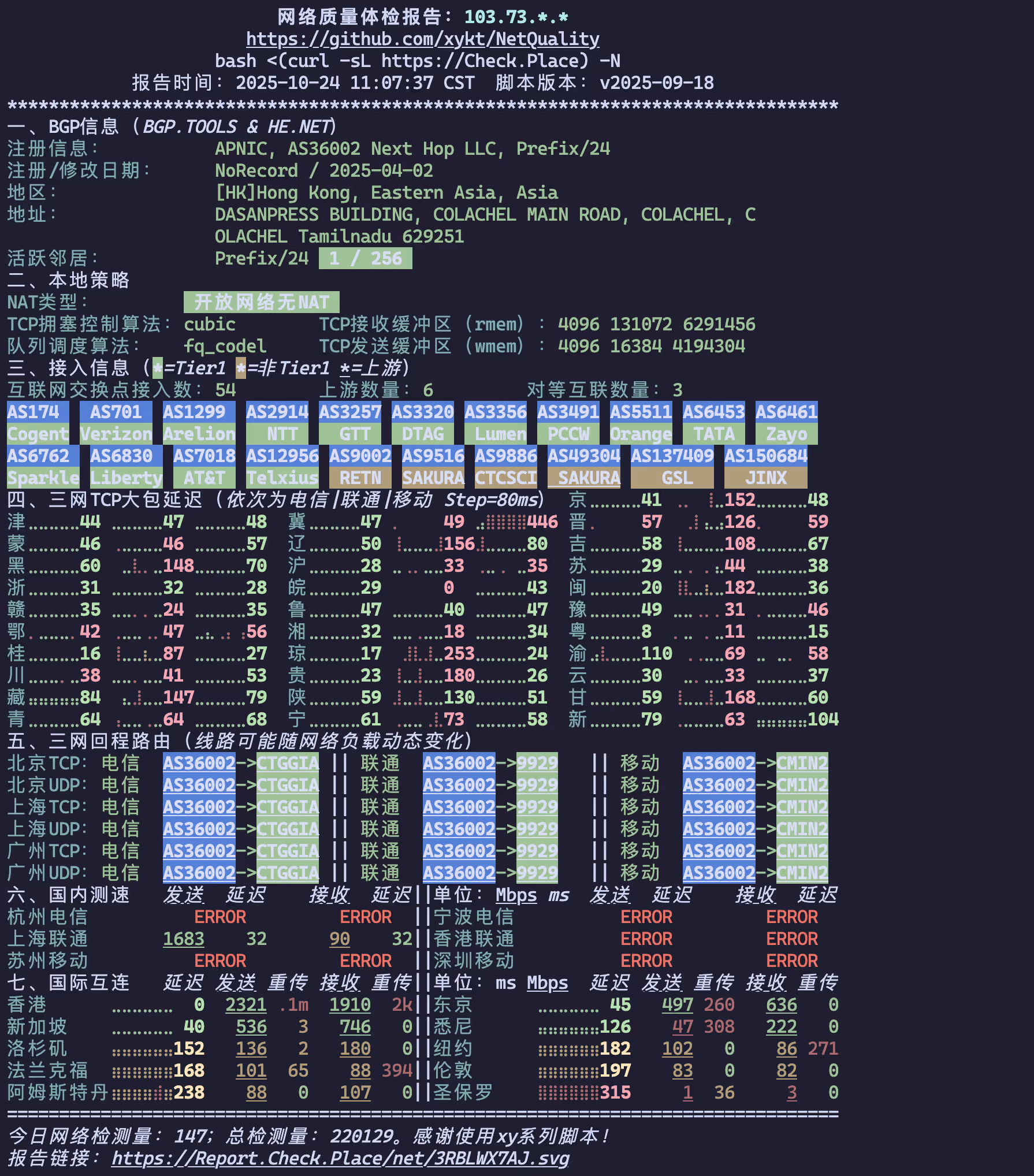
Task: Click the AS174 Cogent badge
Action: pos(38,423)
